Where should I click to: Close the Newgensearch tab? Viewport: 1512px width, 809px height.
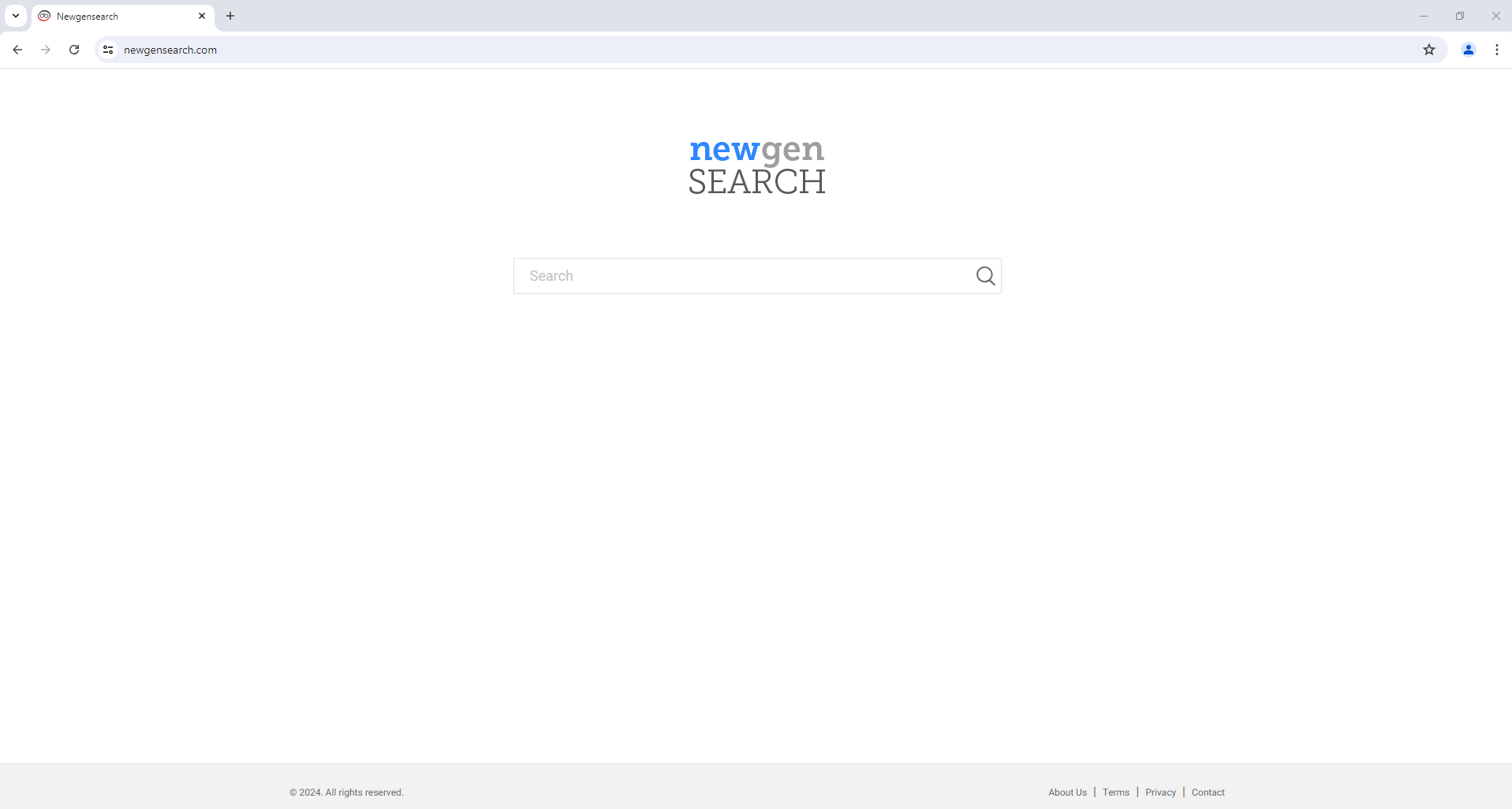pyautogui.click(x=202, y=16)
